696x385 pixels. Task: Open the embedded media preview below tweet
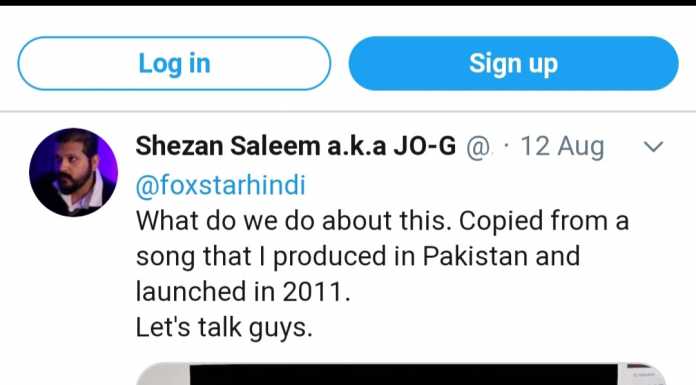401,374
